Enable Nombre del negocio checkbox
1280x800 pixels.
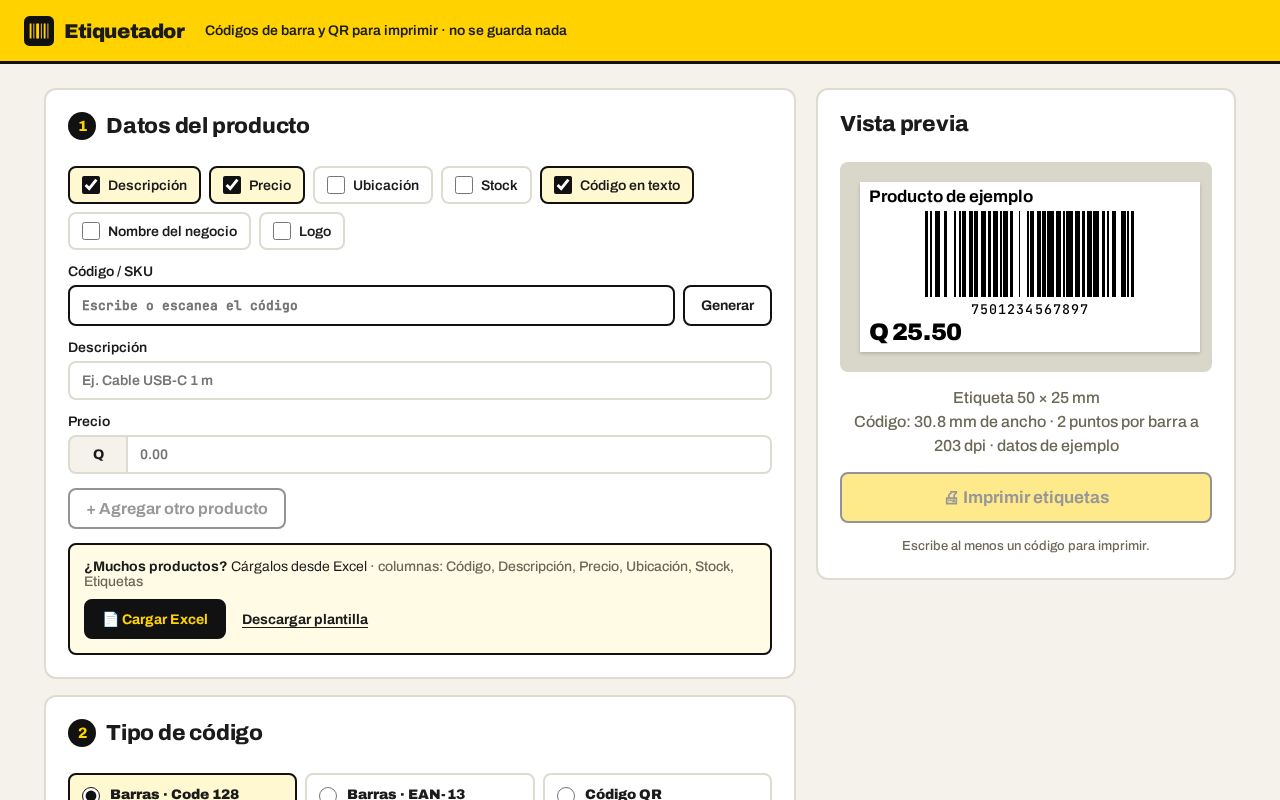click(91, 231)
